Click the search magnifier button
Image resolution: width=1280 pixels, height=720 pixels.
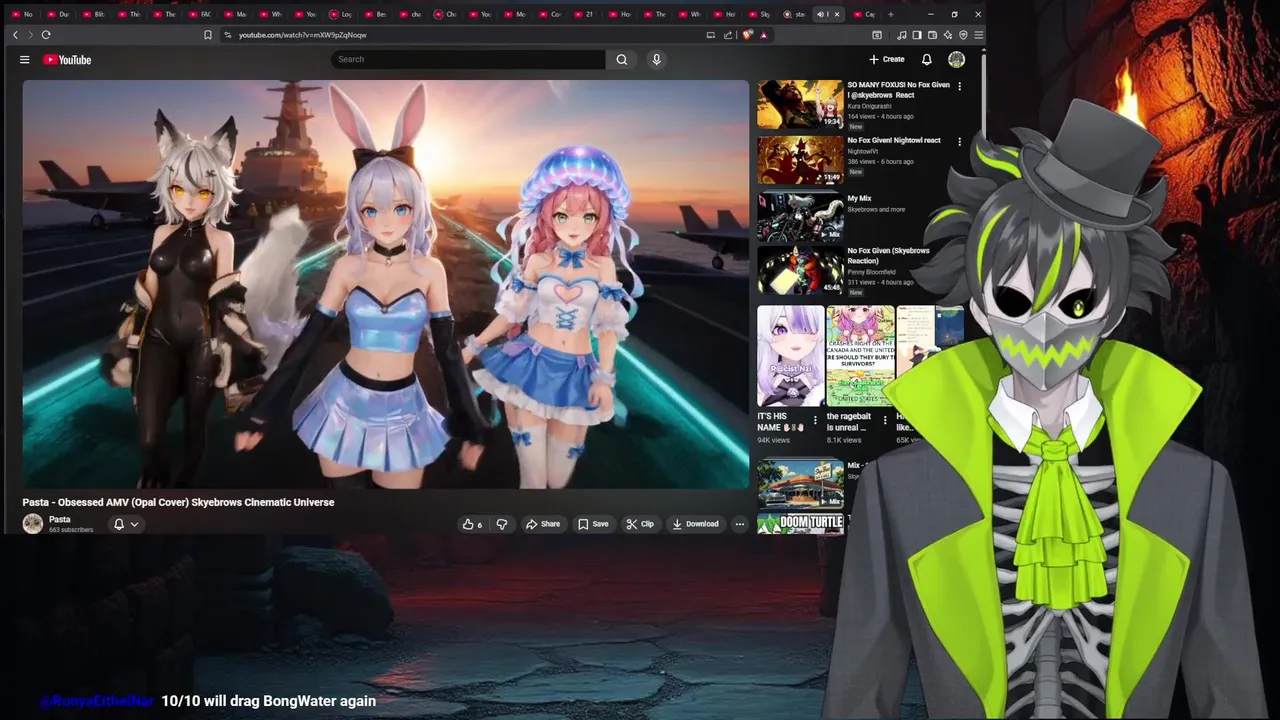pos(622,59)
